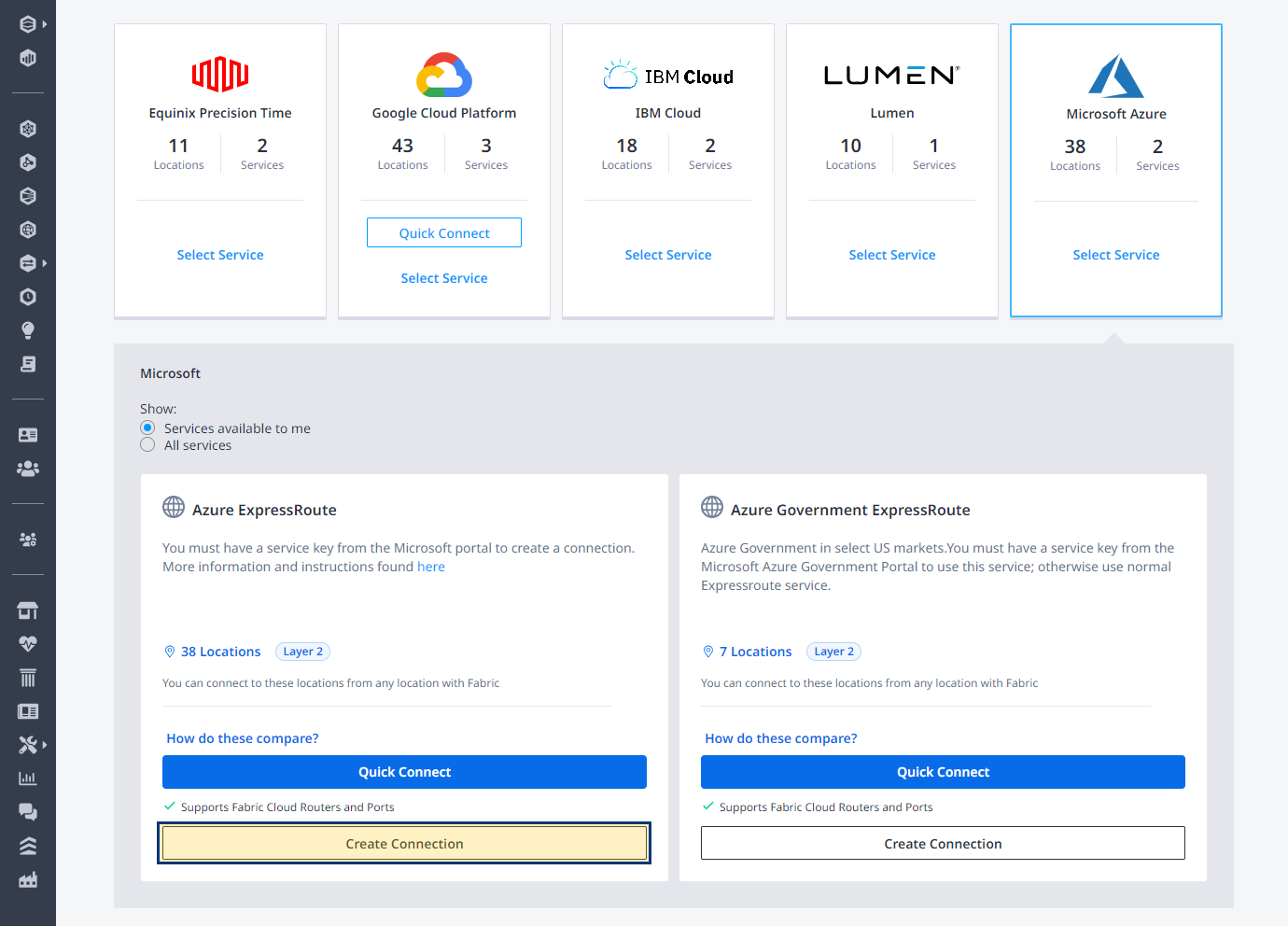The height and width of the screenshot is (926, 1288).
Task: Open the transfer arrows hexagon sidebar icon
Action: click(x=28, y=263)
